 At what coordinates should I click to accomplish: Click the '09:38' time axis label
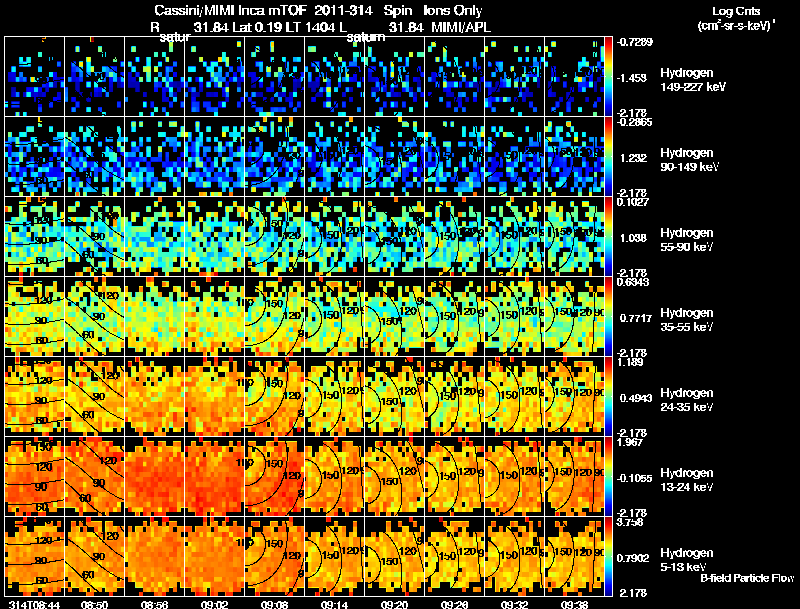pyautogui.click(x=574, y=604)
